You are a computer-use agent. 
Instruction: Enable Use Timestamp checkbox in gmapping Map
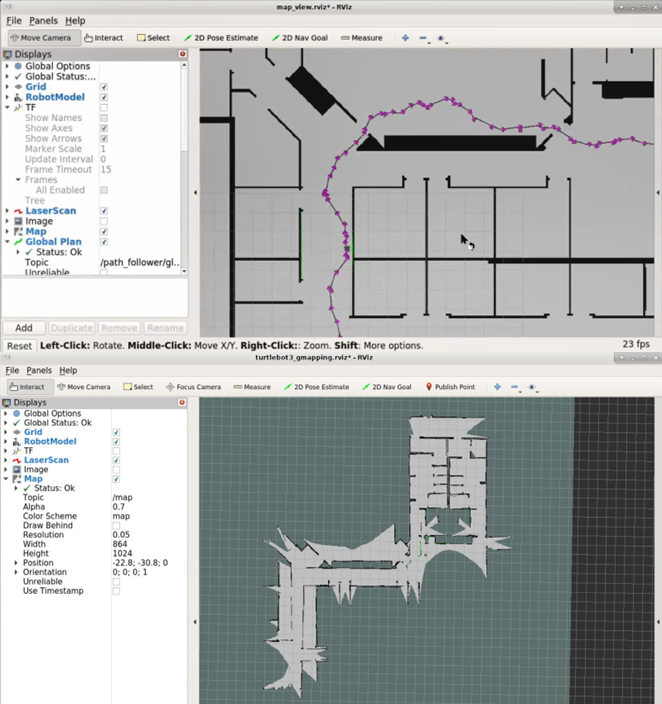[x=116, y=591]
